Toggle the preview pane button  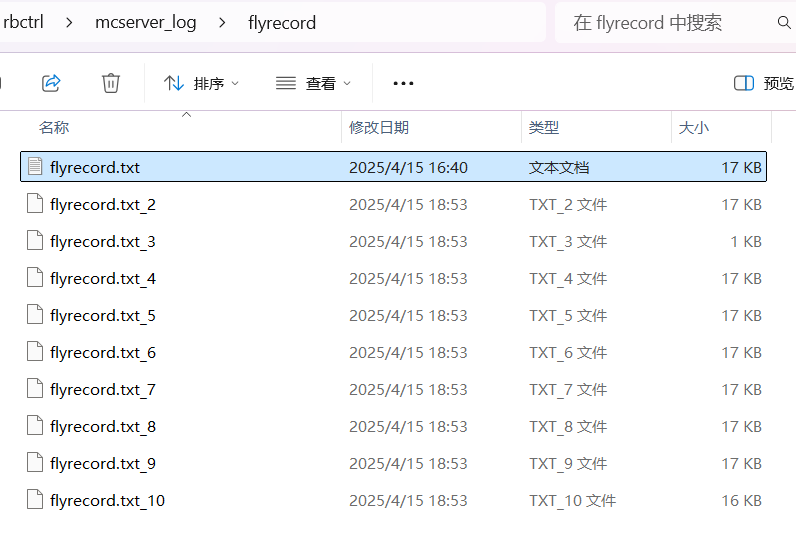(765, 83)
